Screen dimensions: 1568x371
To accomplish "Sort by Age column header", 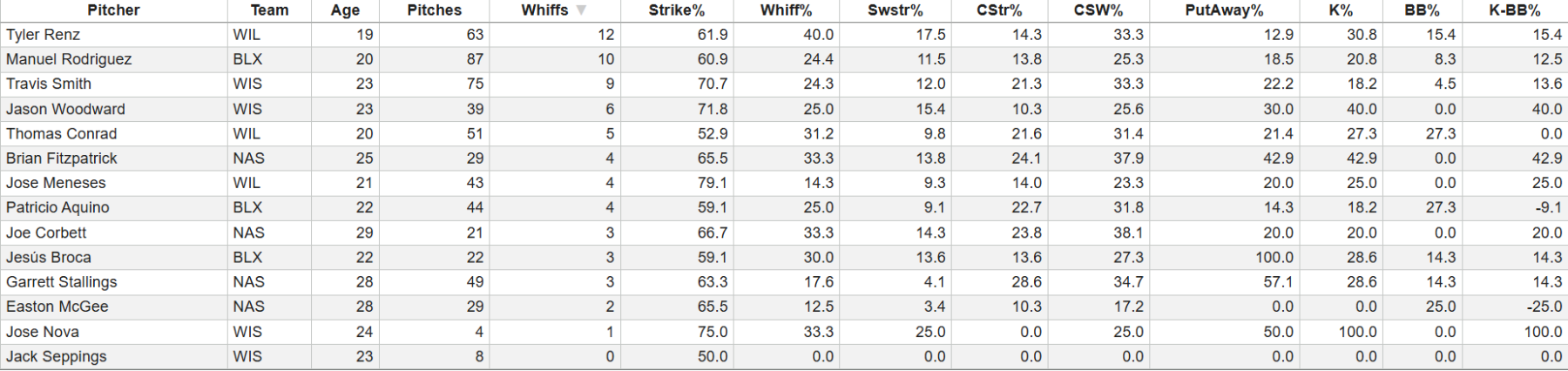I will click(x=345, y=10).
